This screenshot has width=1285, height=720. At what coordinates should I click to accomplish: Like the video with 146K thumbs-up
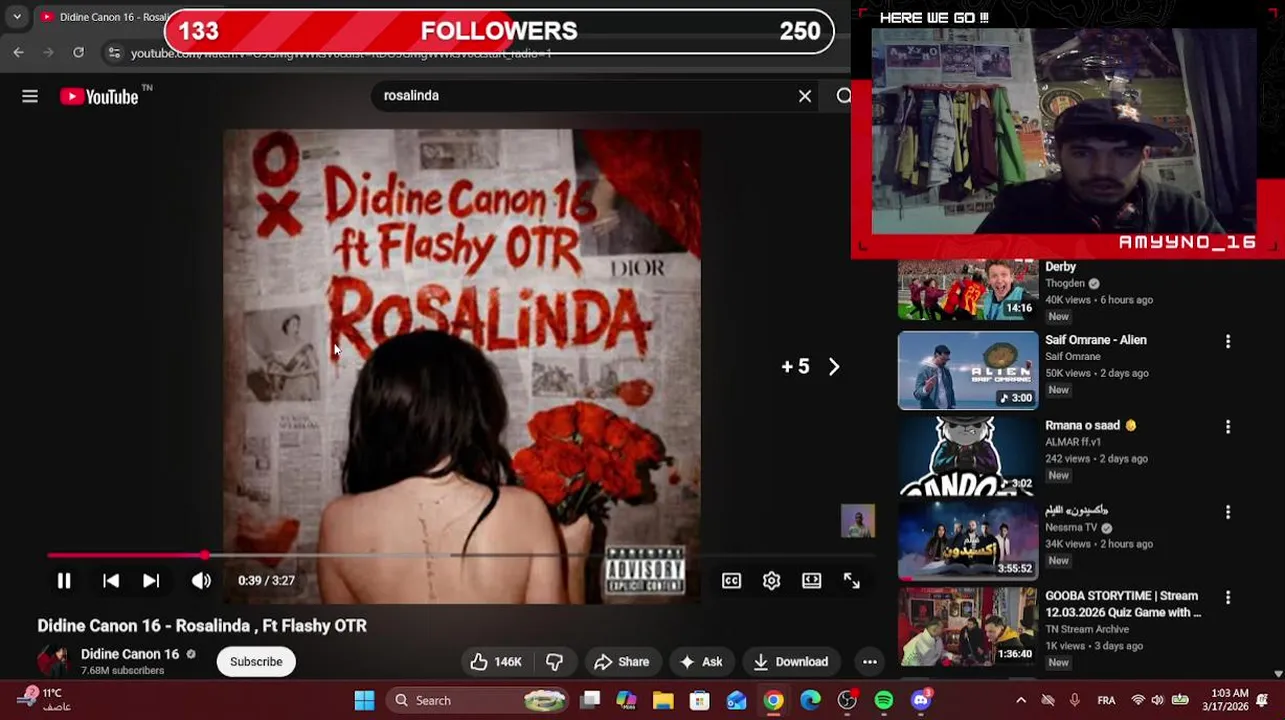[497, 662]
